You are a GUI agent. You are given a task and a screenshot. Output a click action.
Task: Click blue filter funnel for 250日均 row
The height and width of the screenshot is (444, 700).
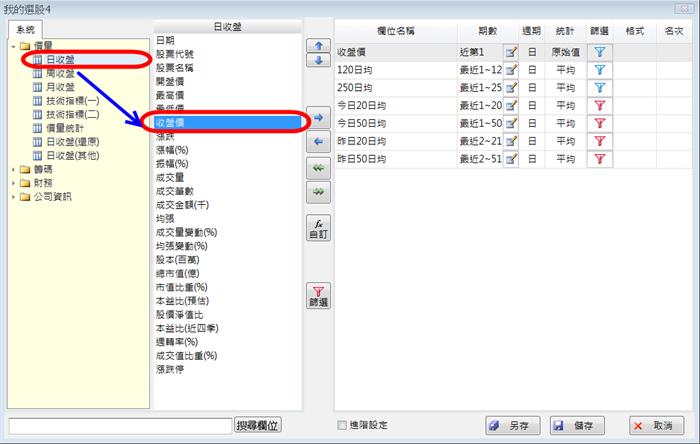(x=600, y=88)
